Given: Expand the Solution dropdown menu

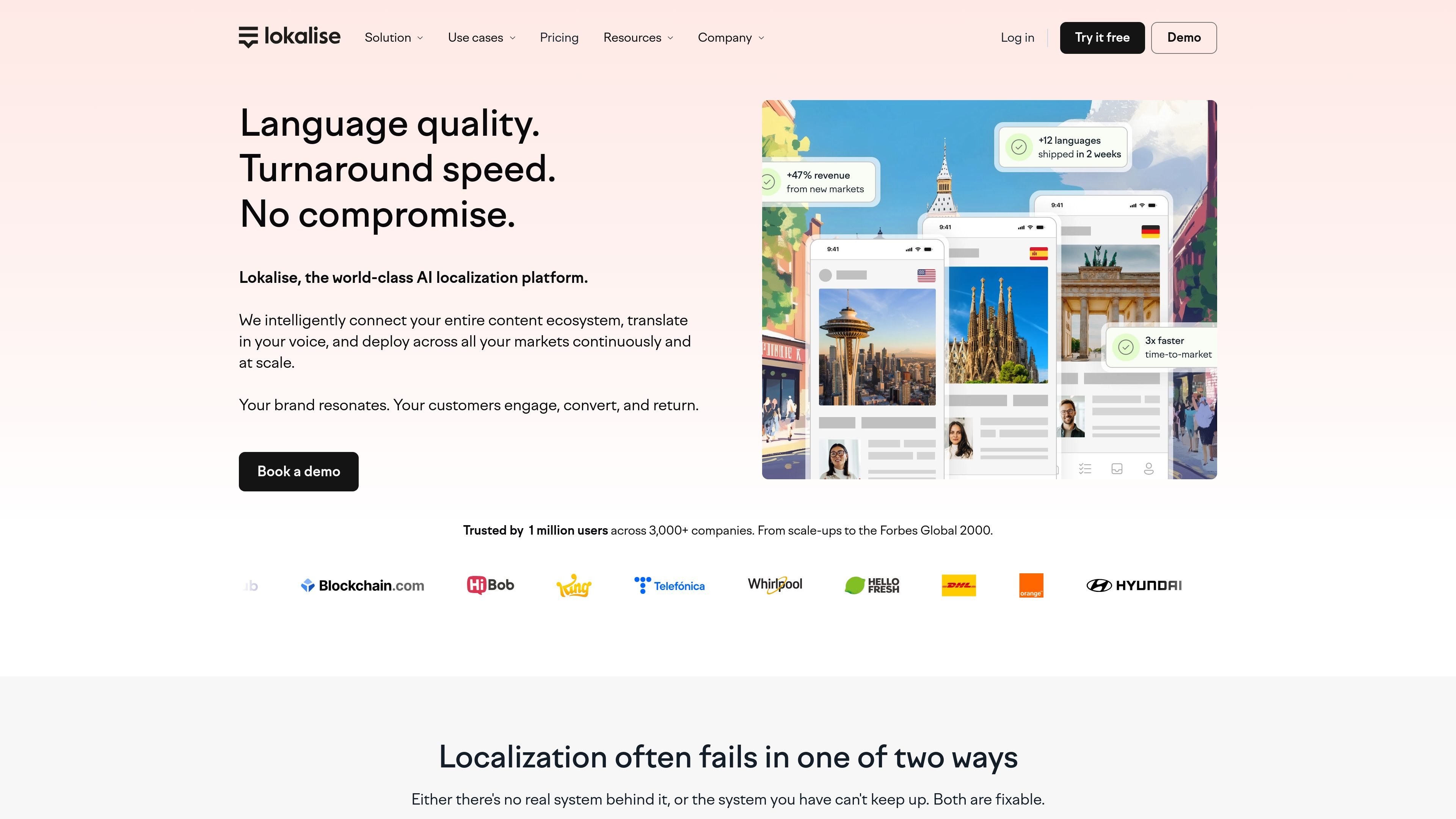Looking at the screenshot, I should click(394, 37).
